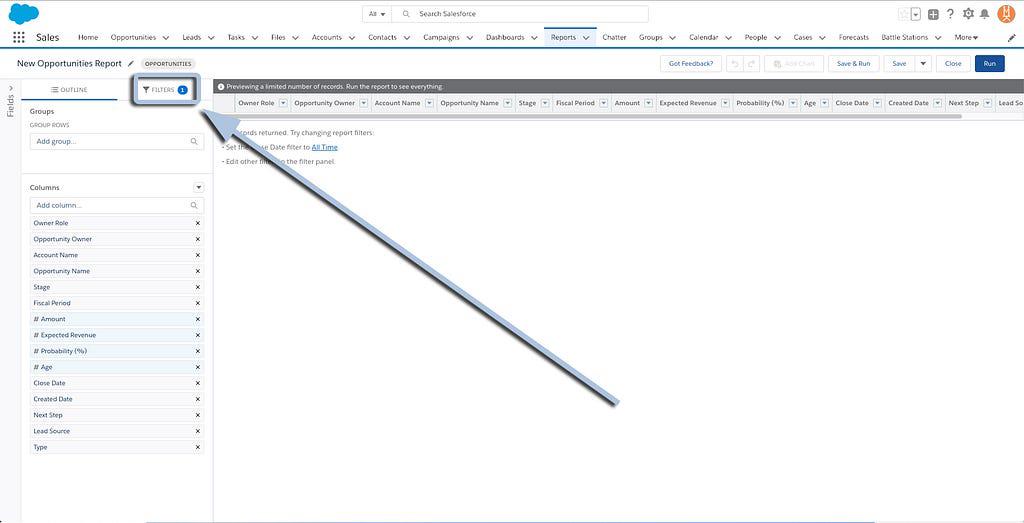Click the Add group search field
The image size is (1024, 523).
pos(116,142)
